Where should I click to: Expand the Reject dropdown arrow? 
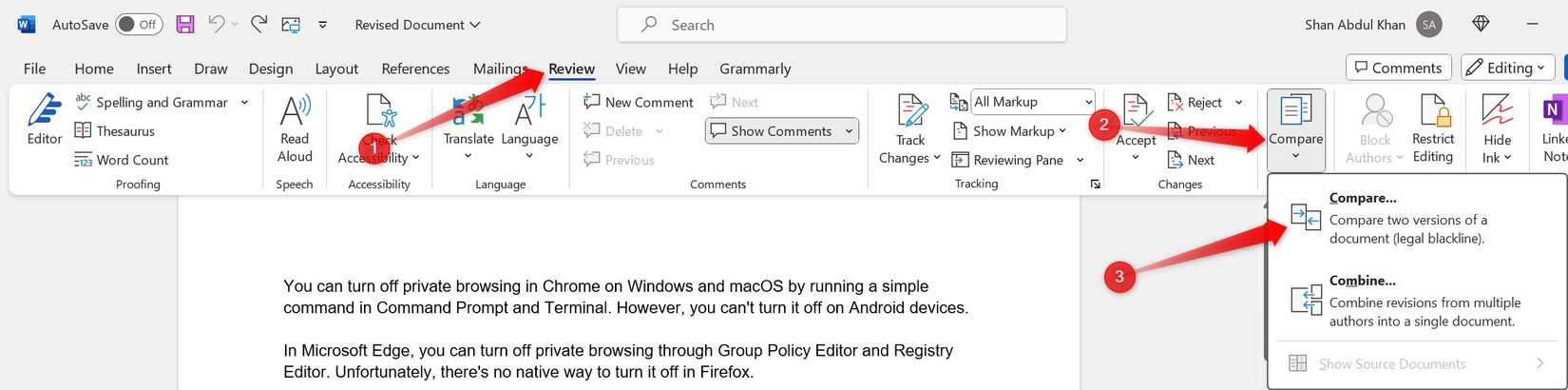tap(1238, 102)
